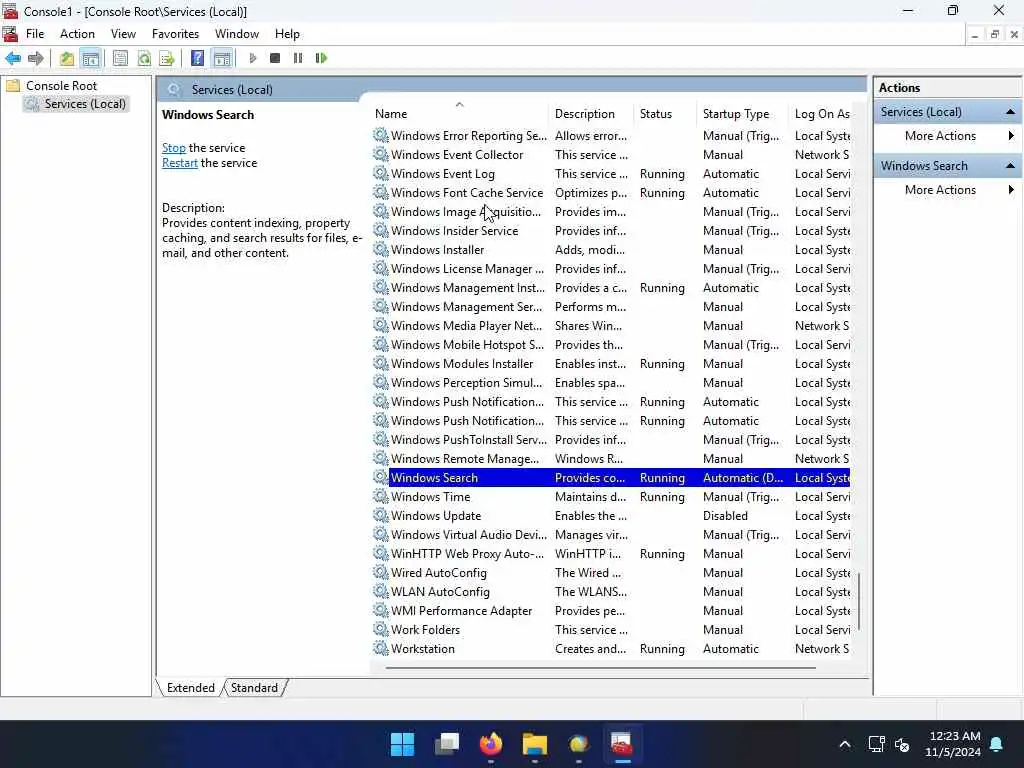Click the Stop the service link
Screen dimensions: 1024x768
point(174,148)
